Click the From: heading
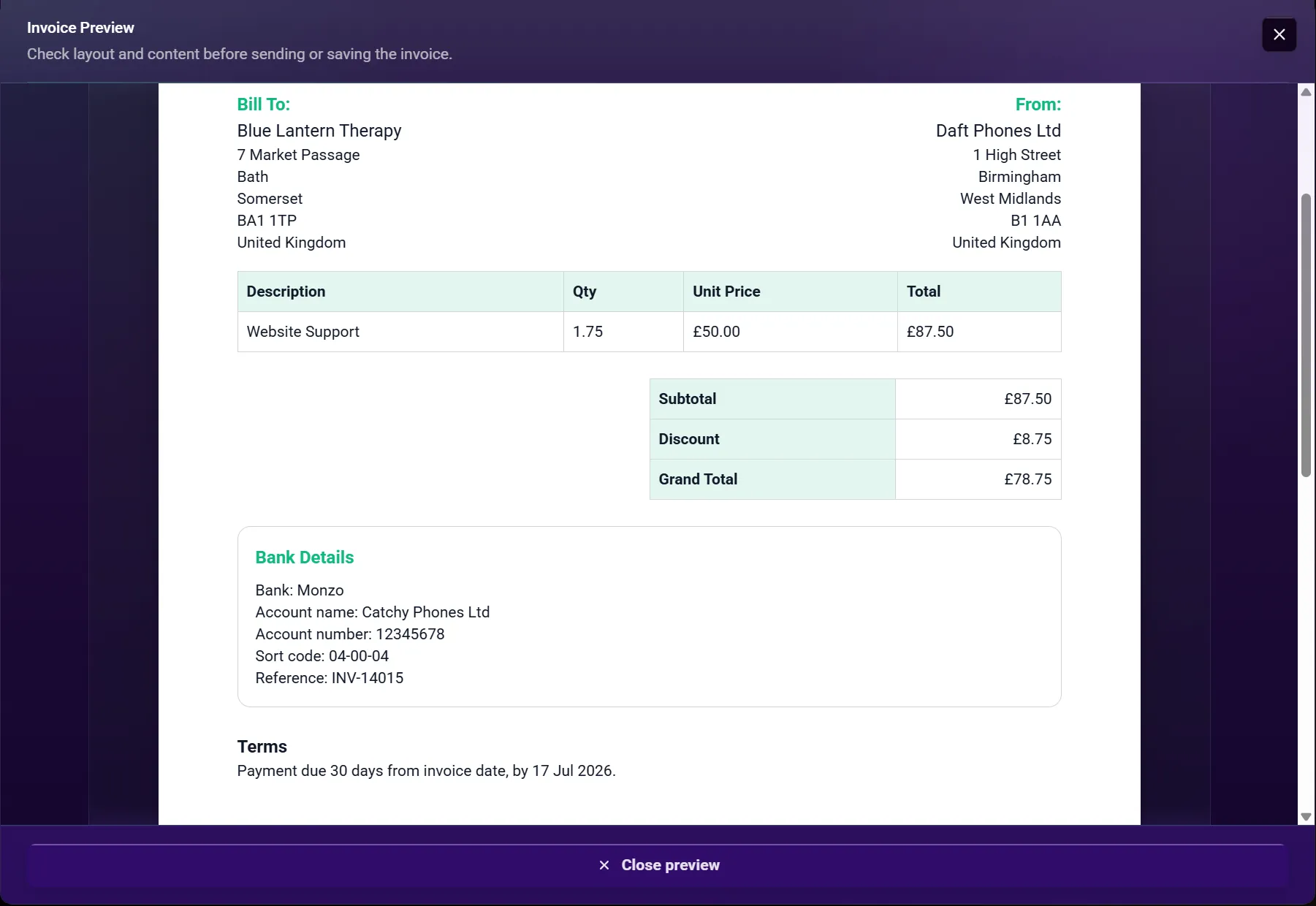1316x906 pixels. [x=1038, y=104]
